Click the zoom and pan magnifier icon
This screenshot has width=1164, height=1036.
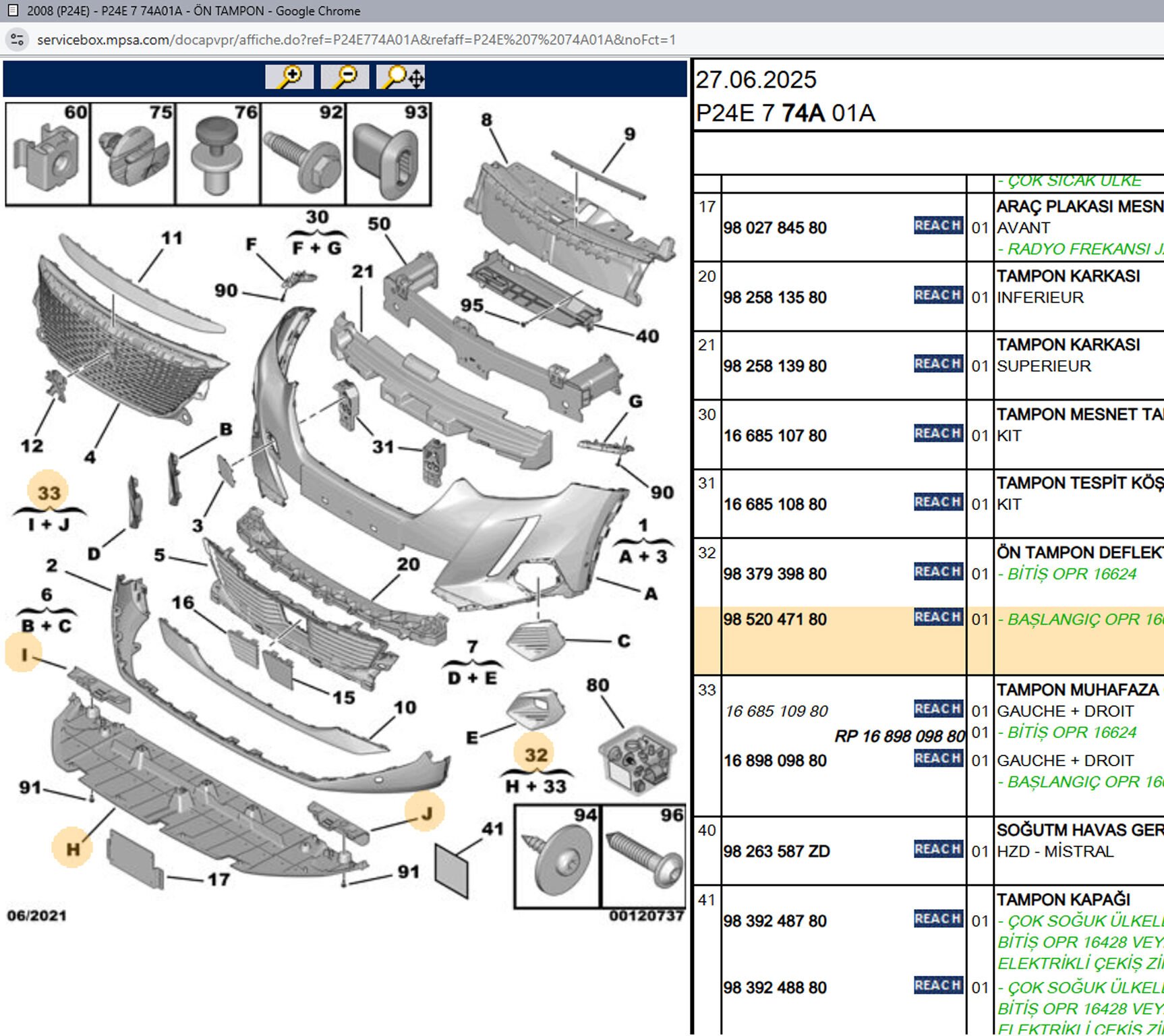401,78
